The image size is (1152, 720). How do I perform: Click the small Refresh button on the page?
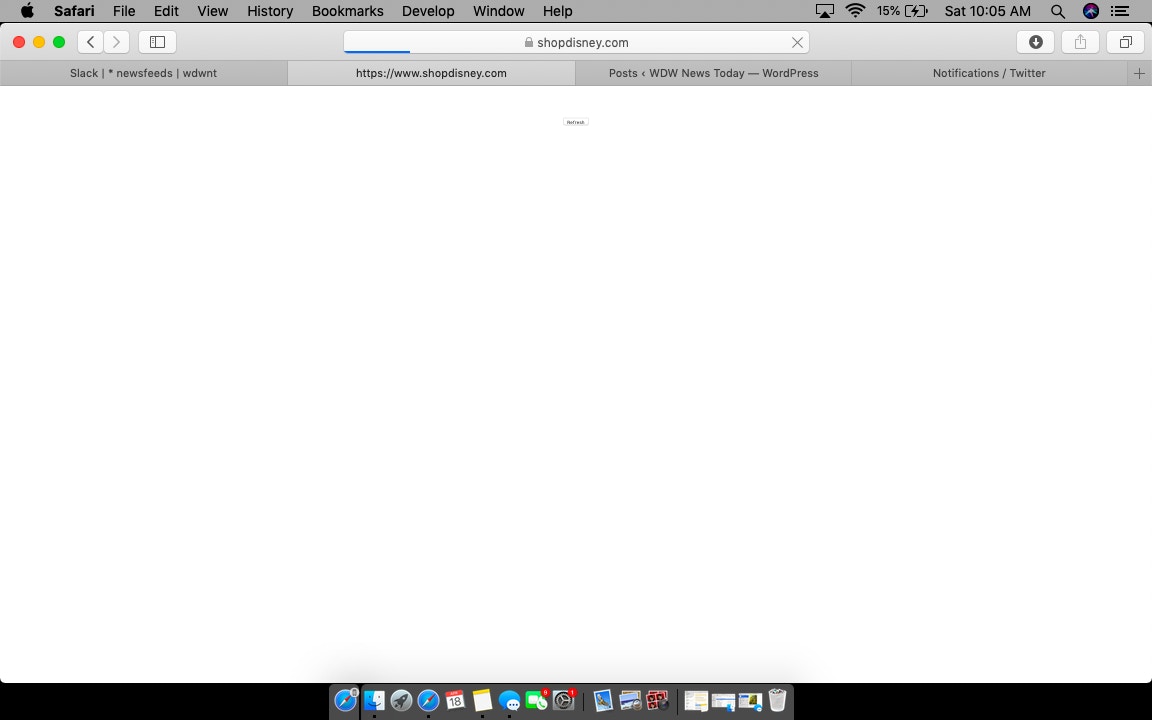pos(576,122)
